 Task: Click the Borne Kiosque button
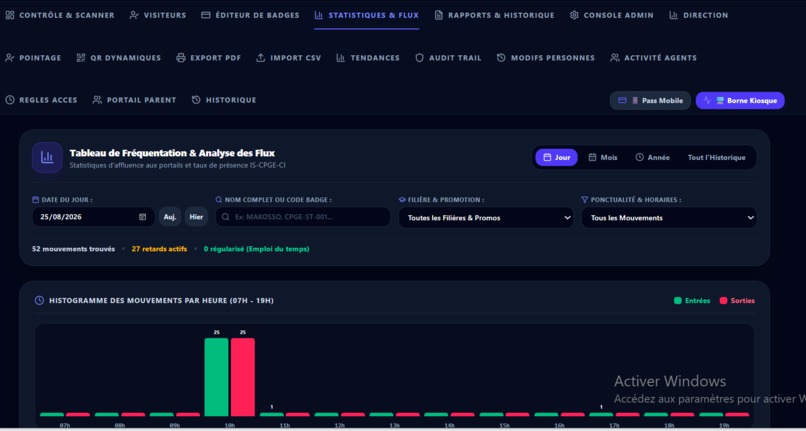click(740, 100)
